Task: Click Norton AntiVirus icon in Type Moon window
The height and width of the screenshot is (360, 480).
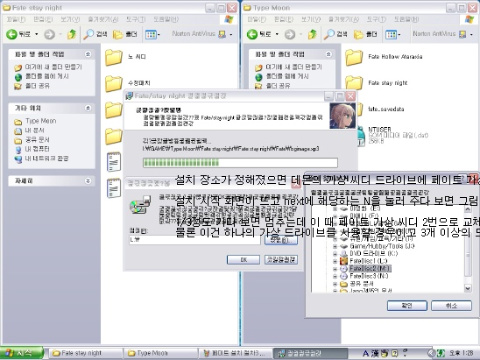Action: pyautogui.click(x=463, y=34)
